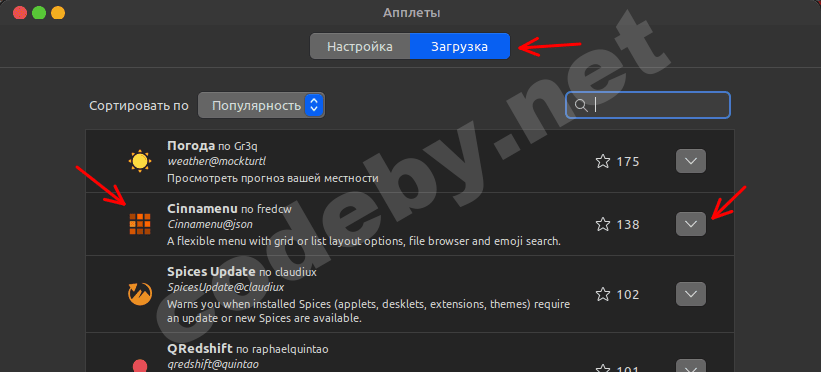Click the 'A flexible menu with grid' description
The width and height of the screenshot is (821, 372).
pos(364,242)
